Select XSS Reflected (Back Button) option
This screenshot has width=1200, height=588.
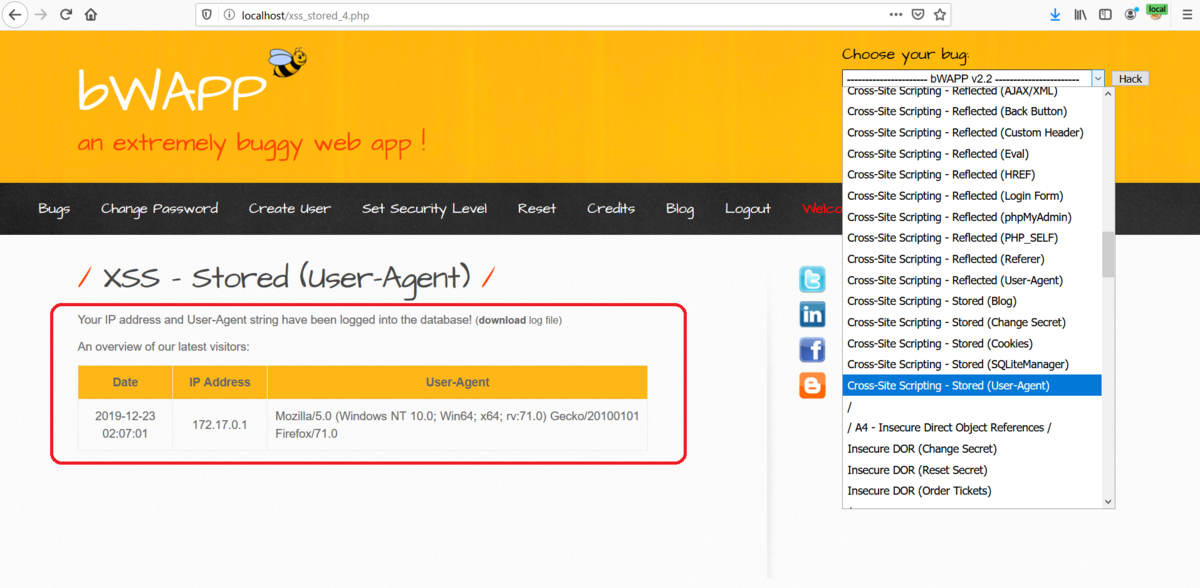[x=972, y=111]
